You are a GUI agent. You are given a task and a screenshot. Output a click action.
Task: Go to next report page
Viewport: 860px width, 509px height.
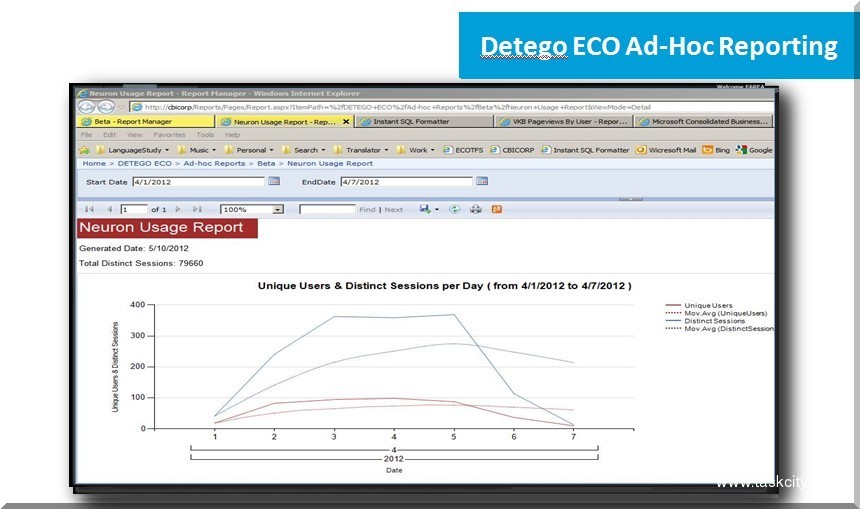178,209
